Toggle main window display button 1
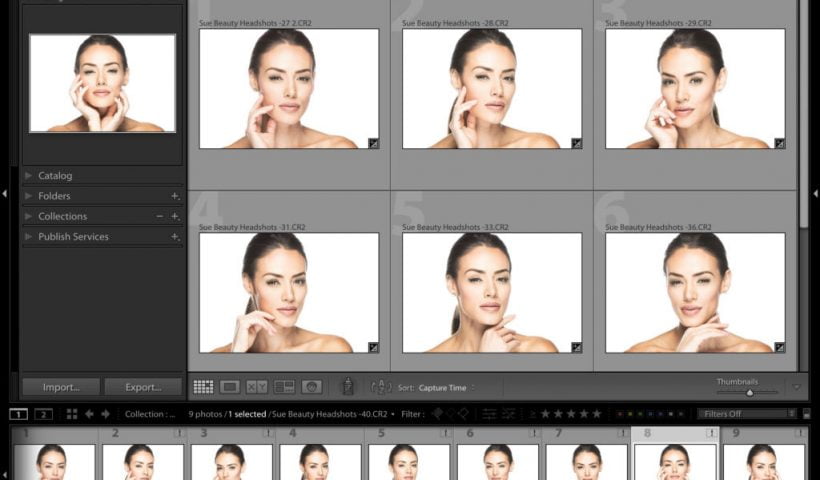Viewport: 820px width, 480px height. point(19,414)
